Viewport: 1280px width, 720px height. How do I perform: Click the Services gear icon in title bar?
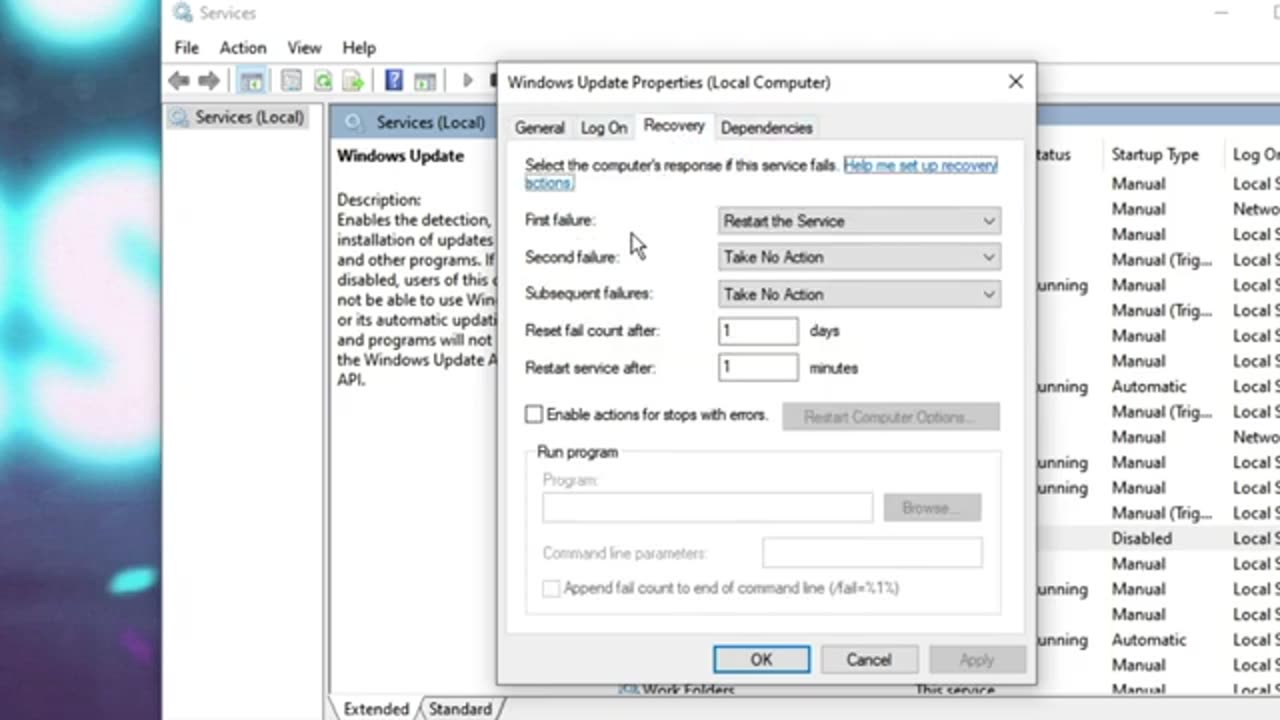pyautogui.click(x=183, y=13)
